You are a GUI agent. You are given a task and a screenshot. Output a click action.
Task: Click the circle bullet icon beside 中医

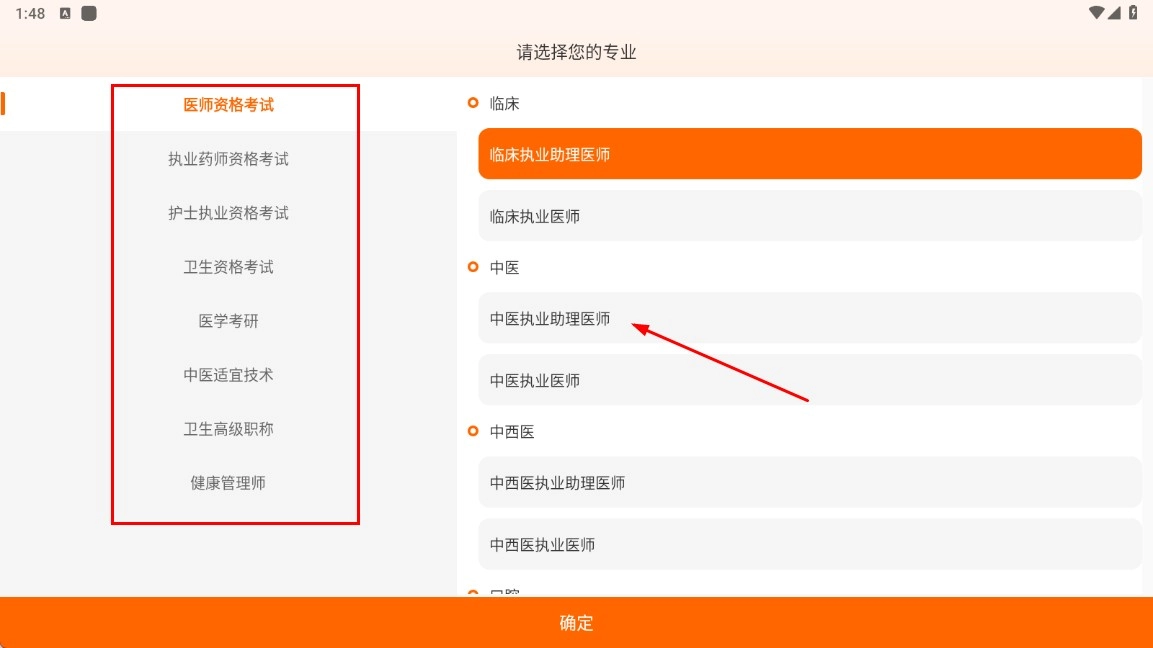coord(473,267)
